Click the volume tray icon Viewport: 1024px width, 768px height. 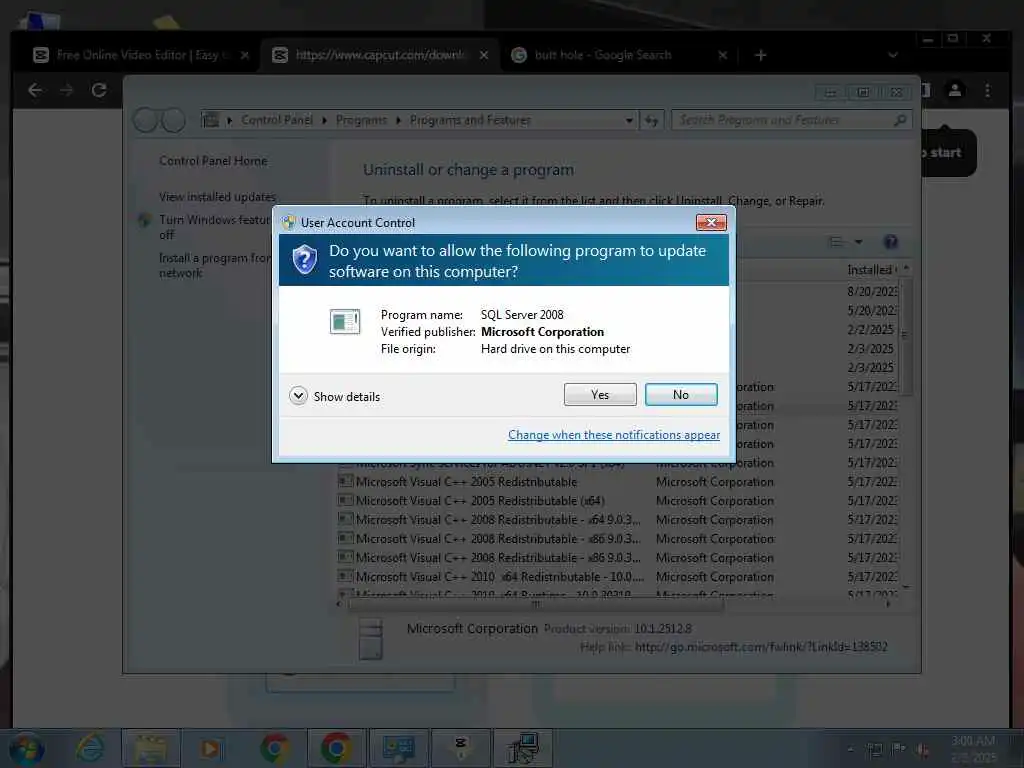(923, 749)
